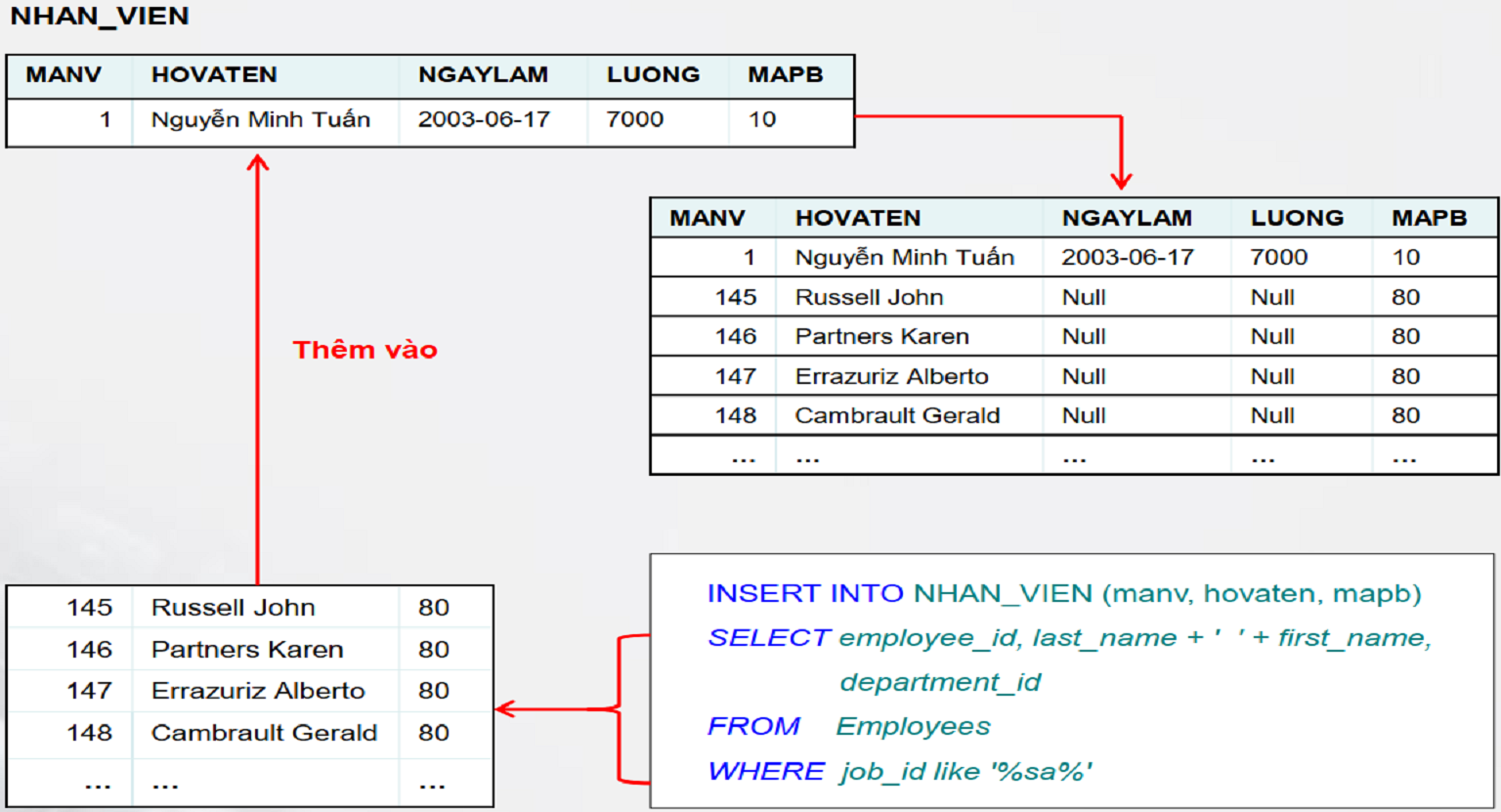
Task: Click the WHERE clause text
Action: pyautogui.click(x=767, y=771)
